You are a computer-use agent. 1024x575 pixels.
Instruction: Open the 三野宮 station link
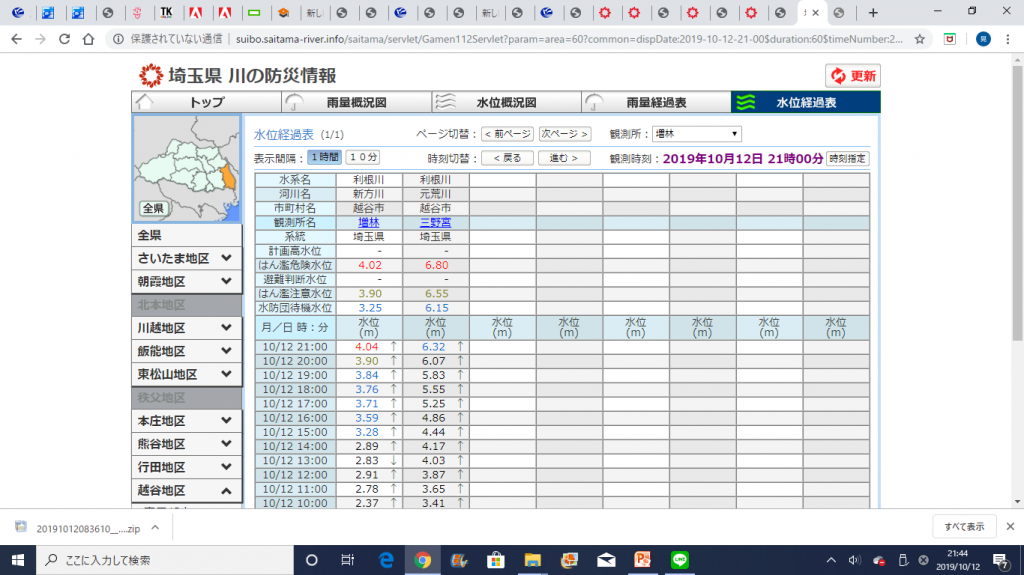(435, 222)
